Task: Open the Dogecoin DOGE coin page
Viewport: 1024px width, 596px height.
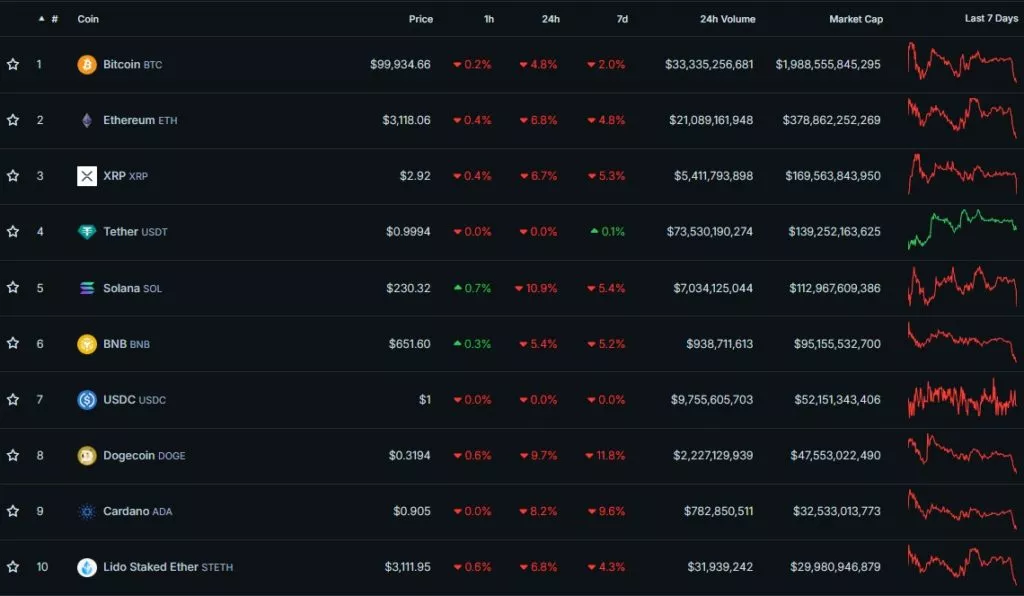Action: click(144, 455)
